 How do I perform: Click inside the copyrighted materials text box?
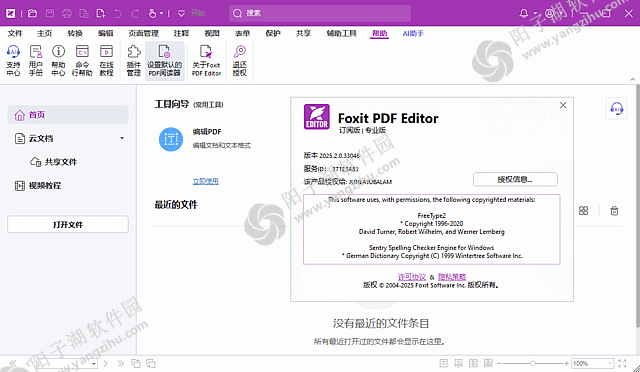coord(431,229)
